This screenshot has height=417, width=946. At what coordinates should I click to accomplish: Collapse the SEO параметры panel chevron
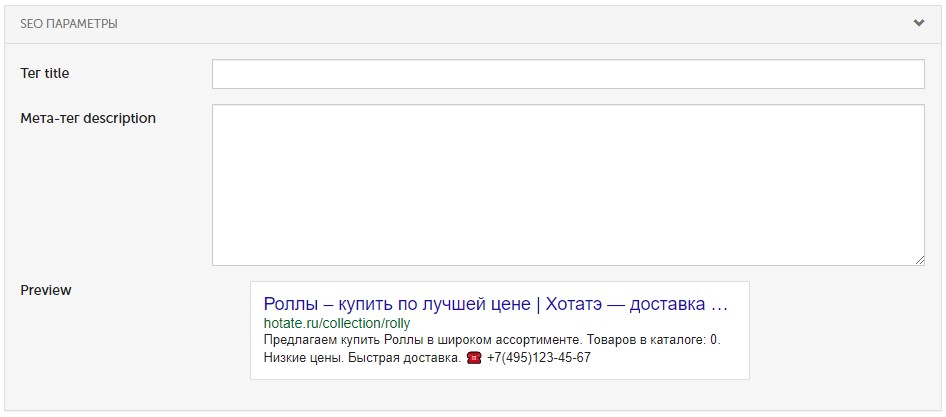click(x=918, y=24)
